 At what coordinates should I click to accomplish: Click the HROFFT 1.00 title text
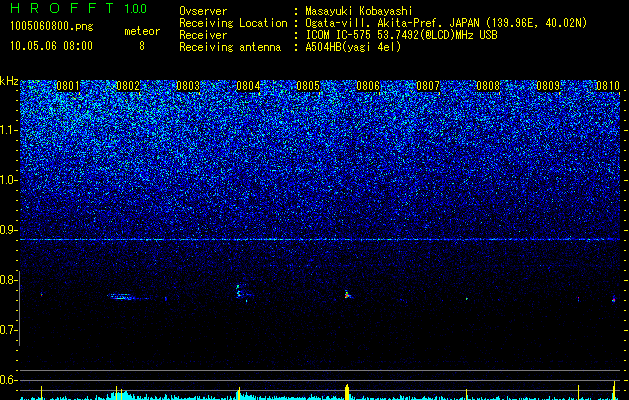(x=79, y=8)
